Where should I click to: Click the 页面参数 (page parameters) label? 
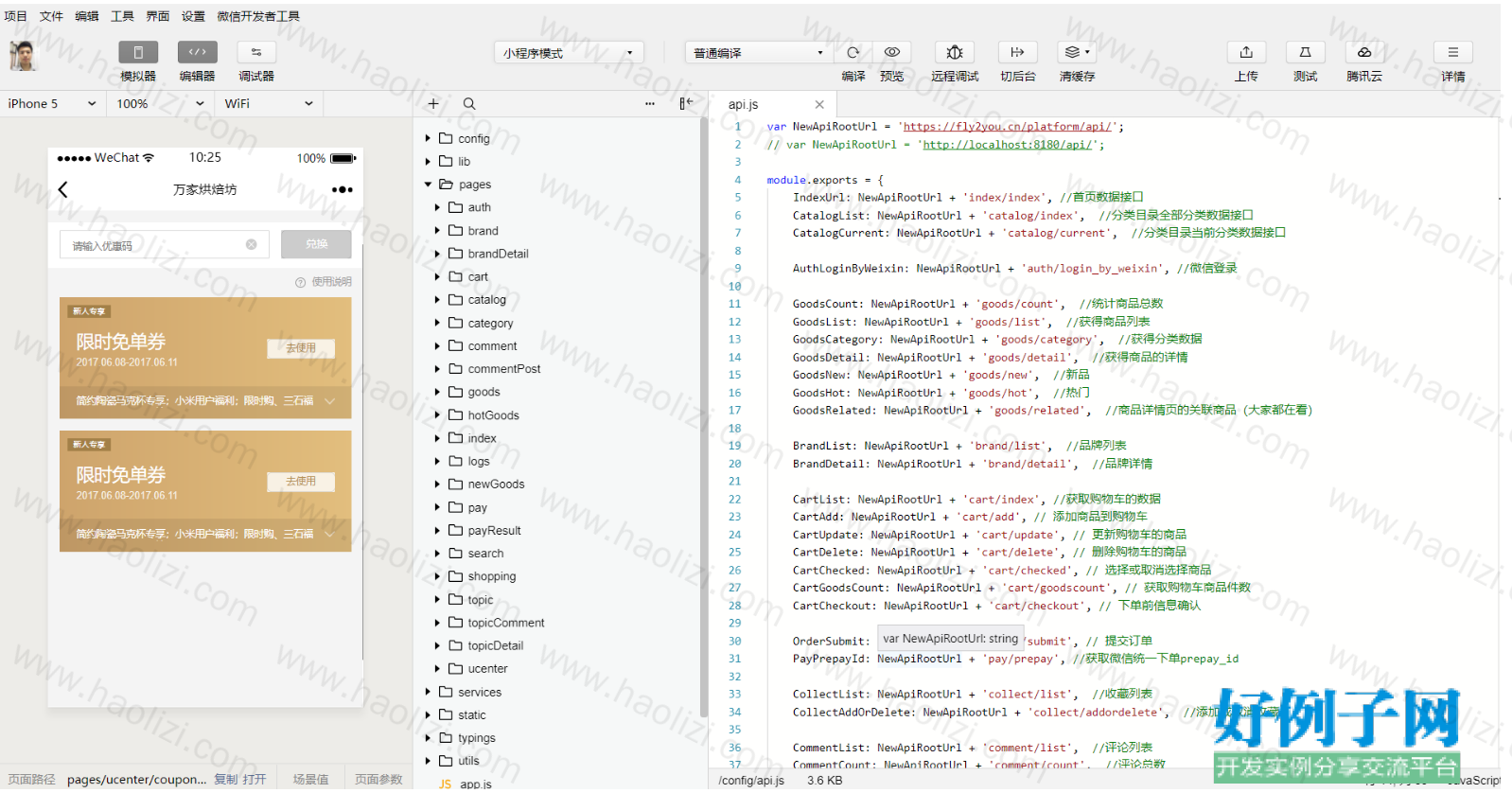point(378,780)
